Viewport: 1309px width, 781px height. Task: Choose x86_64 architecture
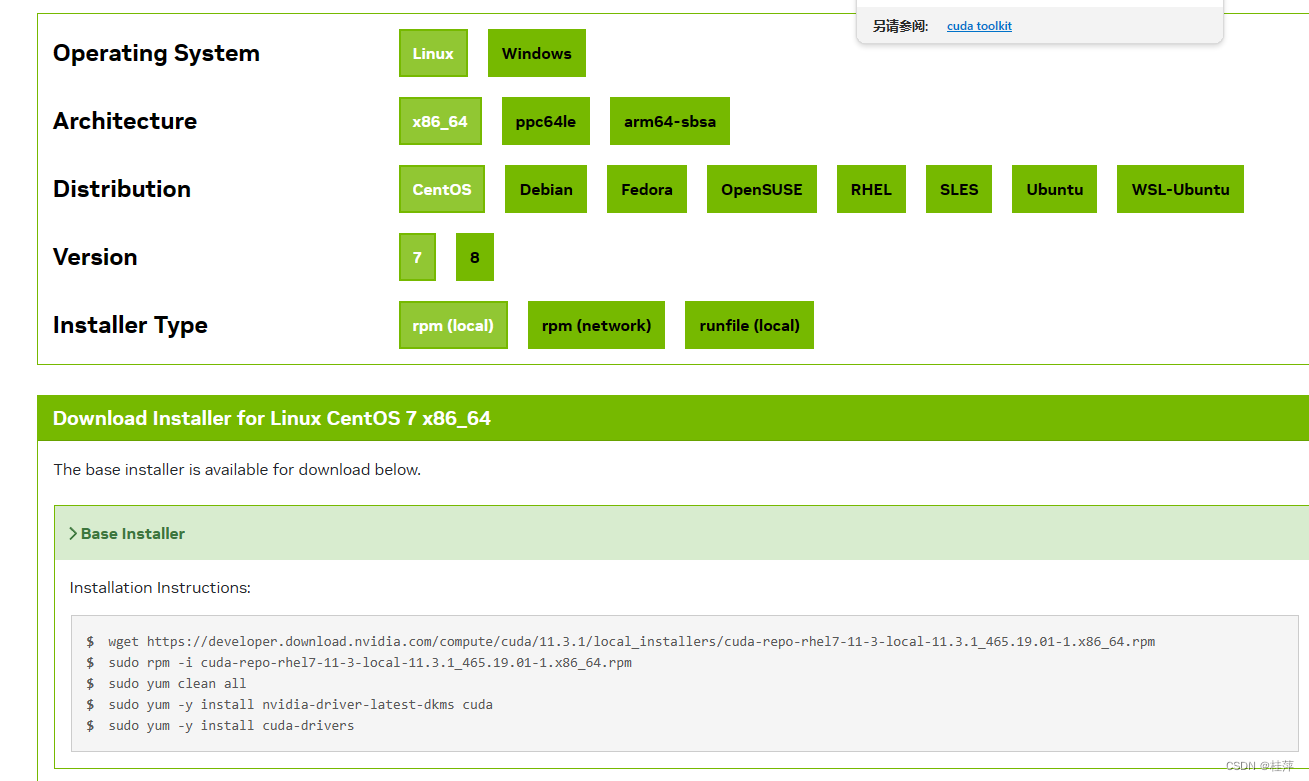click(x=440, y=121)
